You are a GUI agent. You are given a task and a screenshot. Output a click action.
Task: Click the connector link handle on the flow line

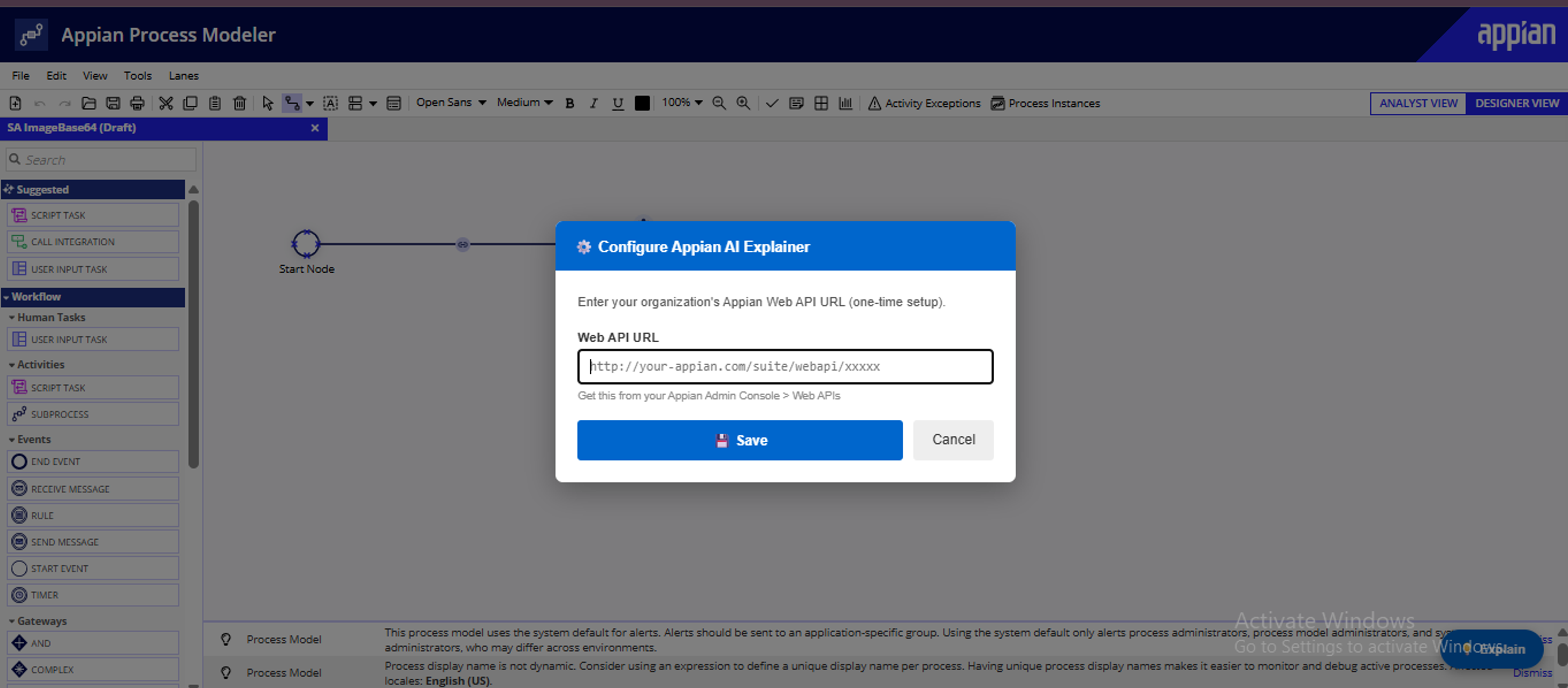[463, 244]
